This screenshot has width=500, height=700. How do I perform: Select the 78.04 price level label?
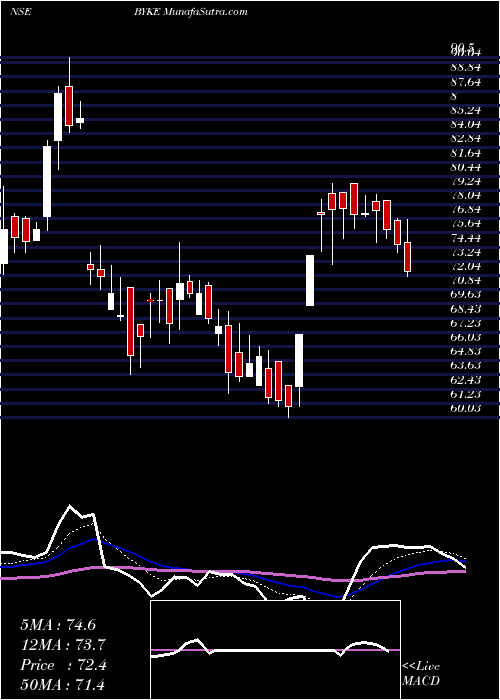466,196
